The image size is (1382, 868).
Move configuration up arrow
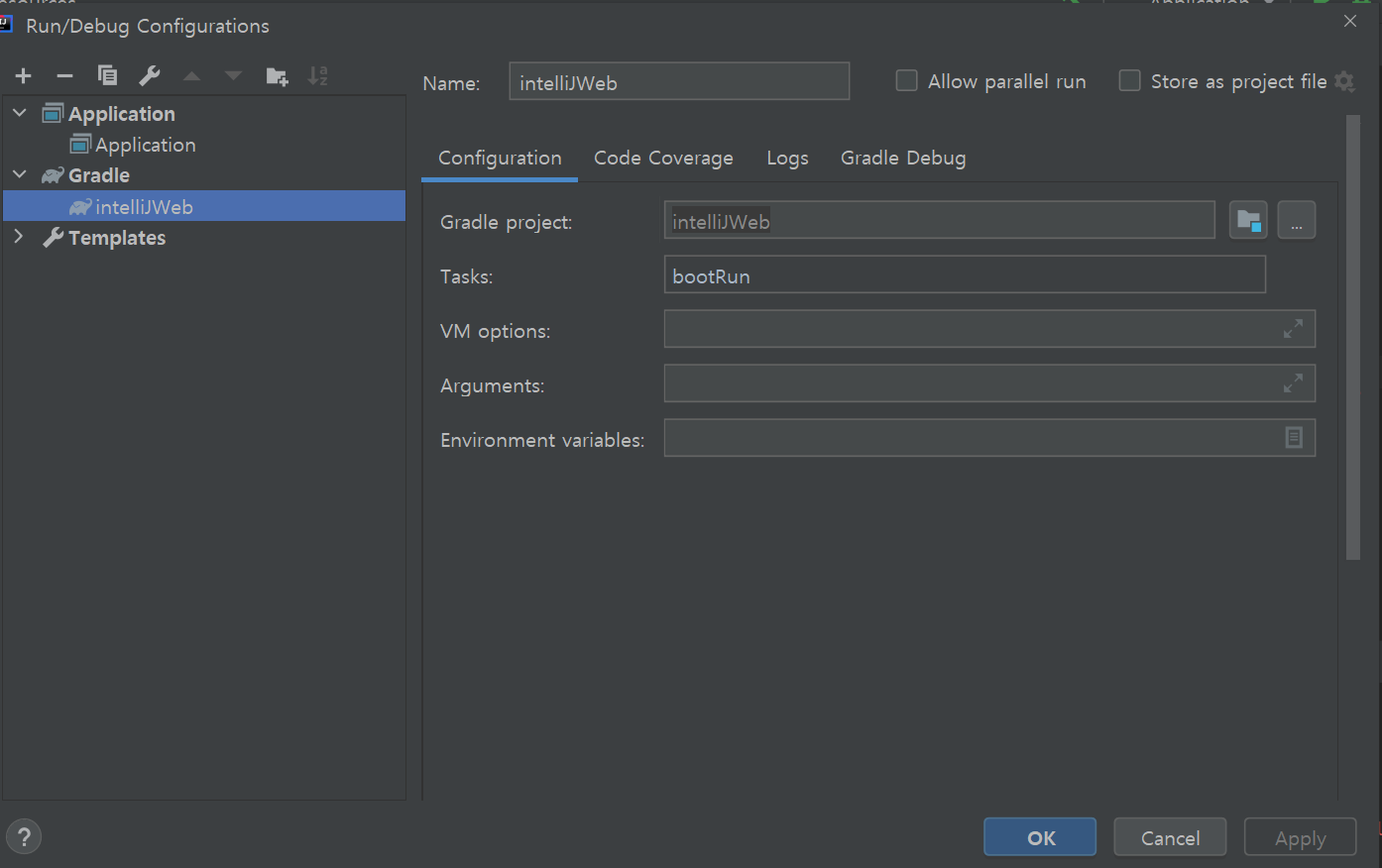click(x=192, y=76)
